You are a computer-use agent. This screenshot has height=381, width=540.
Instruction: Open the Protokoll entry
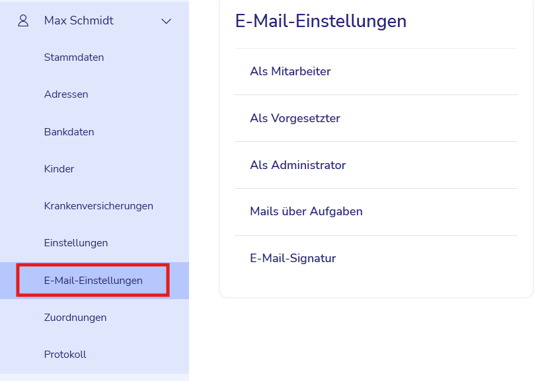(65, 354)
